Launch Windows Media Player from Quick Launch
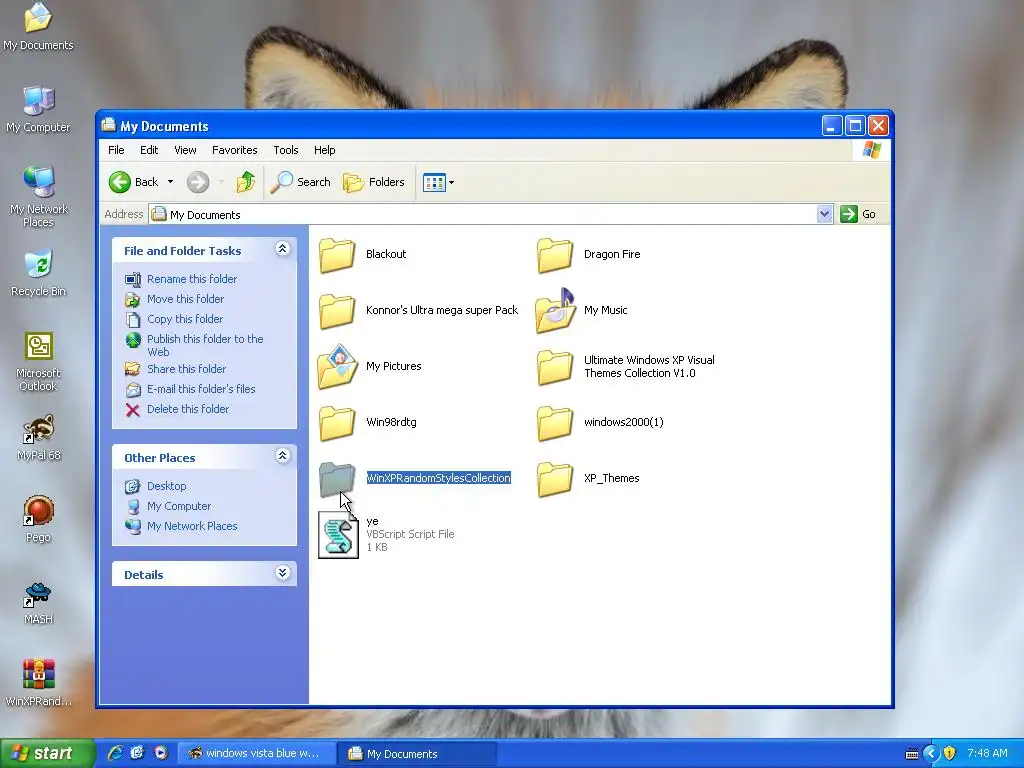 [x=161, y=754]
